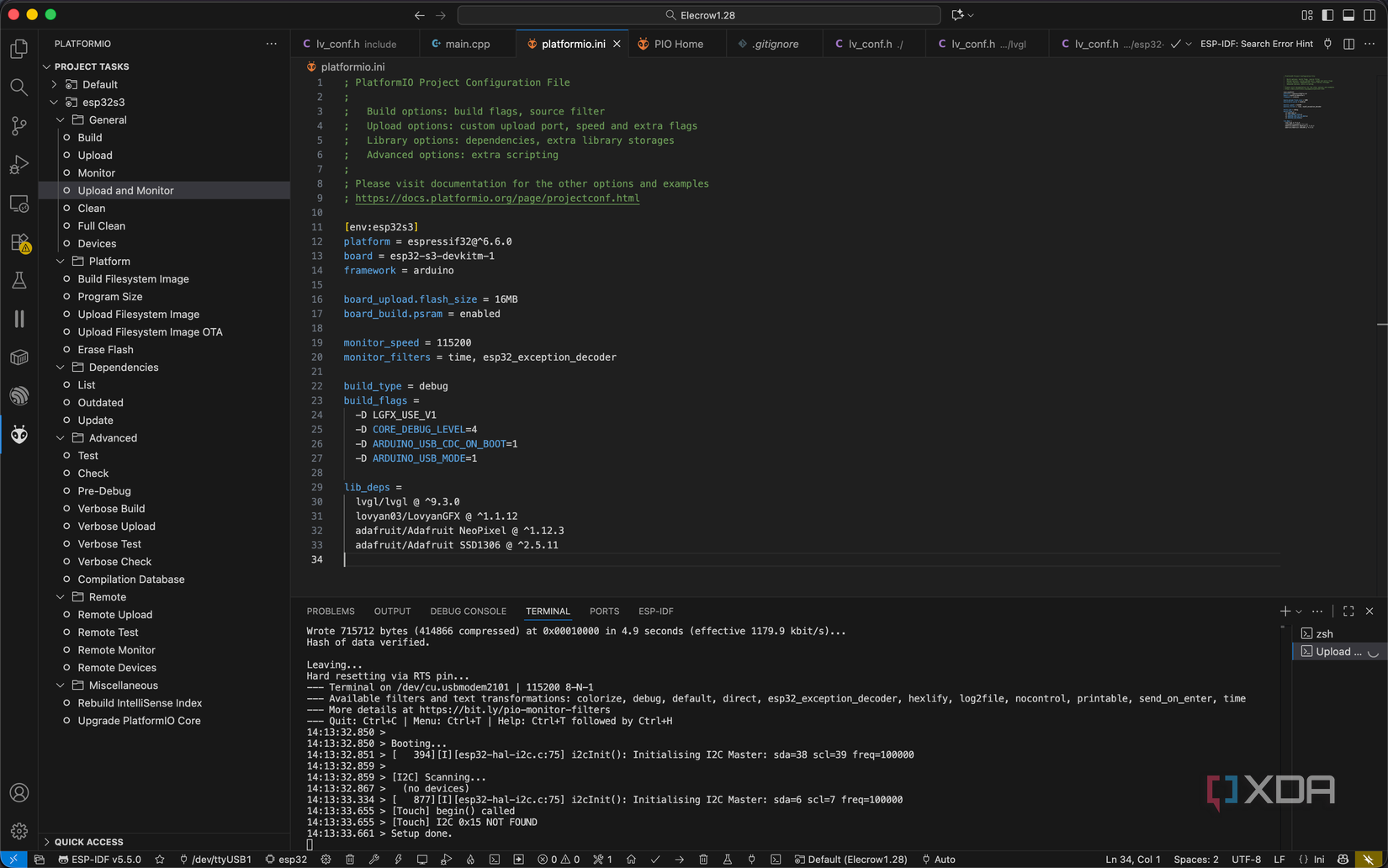Switch to the DEBUG CONSOLE tab
Viewport: 1388px width, 868px height.
[469, 611]
